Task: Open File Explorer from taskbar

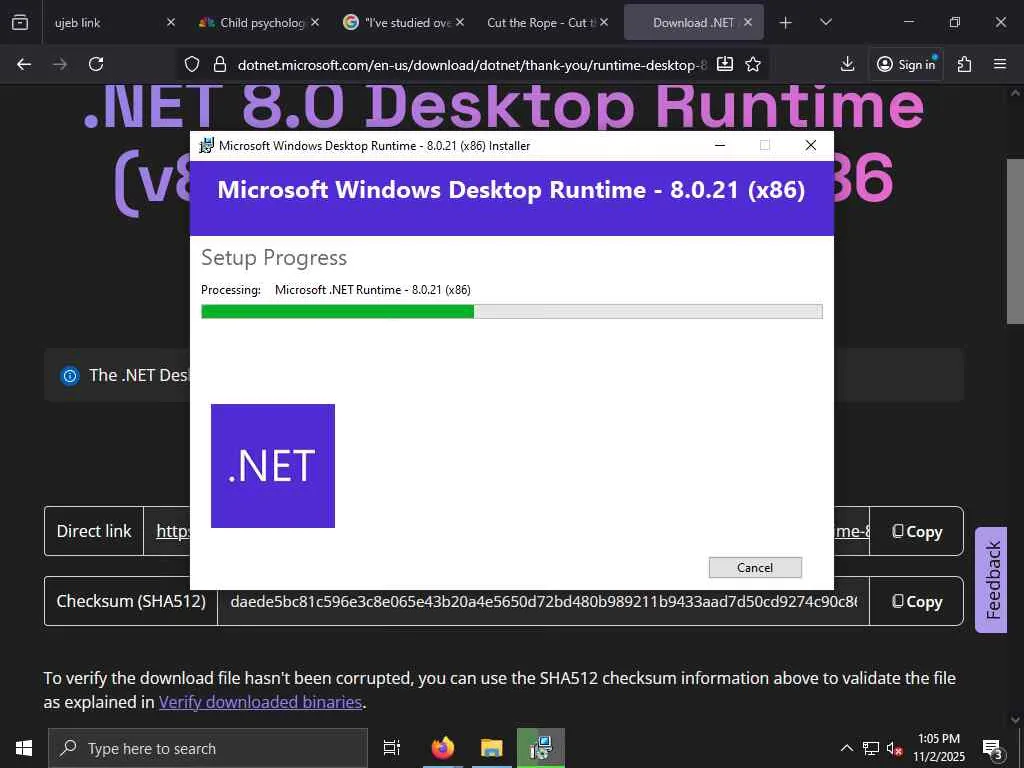Action: tap(492, 748)
